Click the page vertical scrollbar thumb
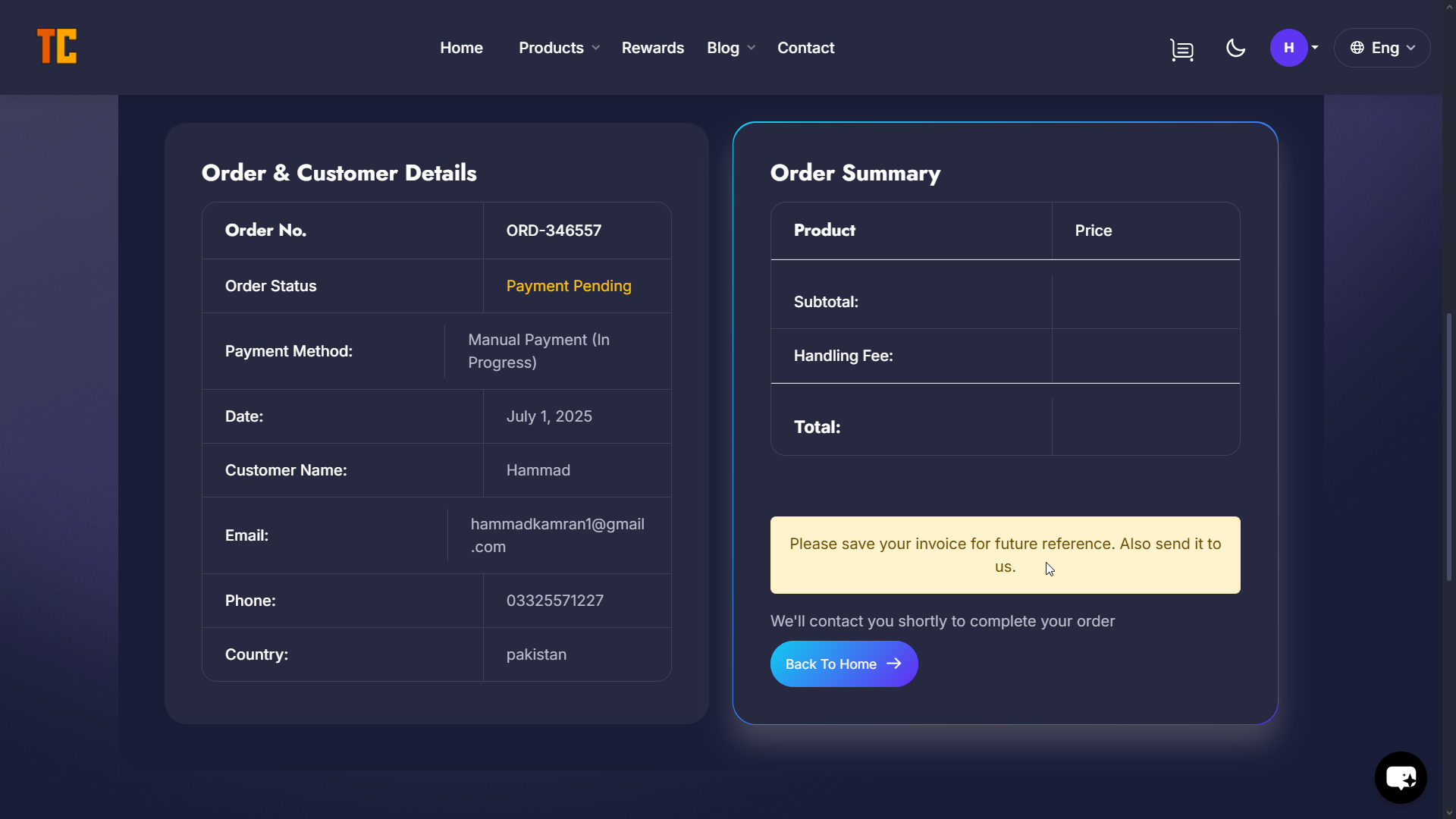This screenshot has width=1456, height=819. (x=1448, y=447)
